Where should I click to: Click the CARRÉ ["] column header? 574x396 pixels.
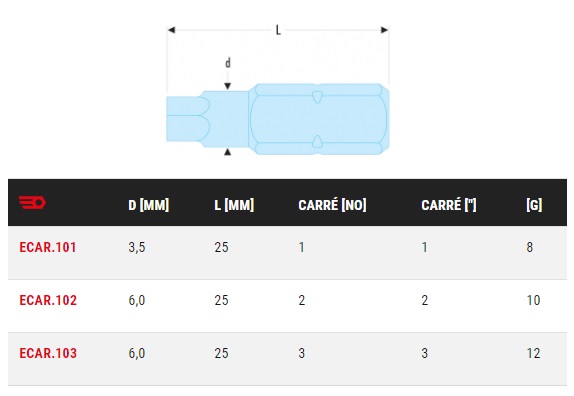tap(449, 205)
